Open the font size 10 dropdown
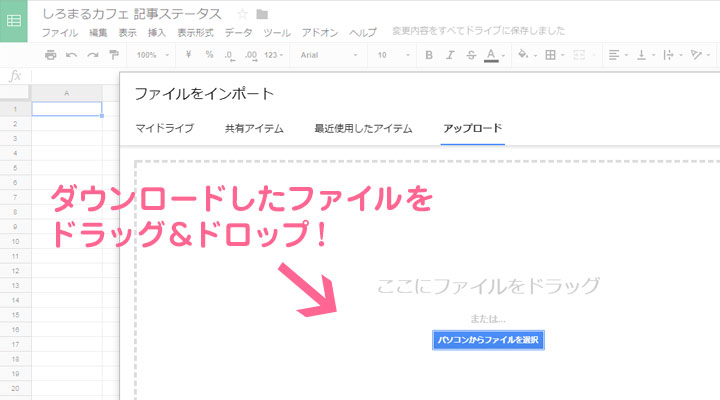 [x=393, y=55]
